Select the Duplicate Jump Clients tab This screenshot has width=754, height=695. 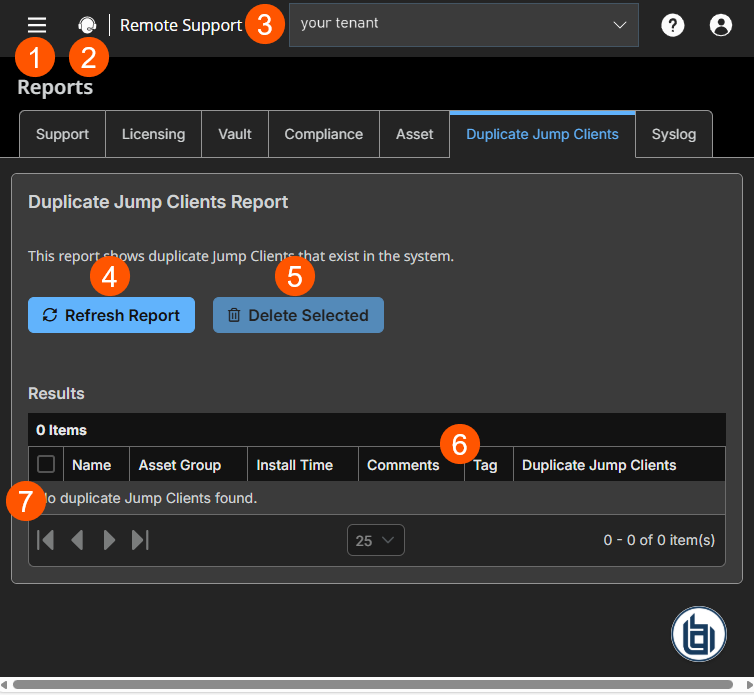pyautogui.click(x=542, y=134)
